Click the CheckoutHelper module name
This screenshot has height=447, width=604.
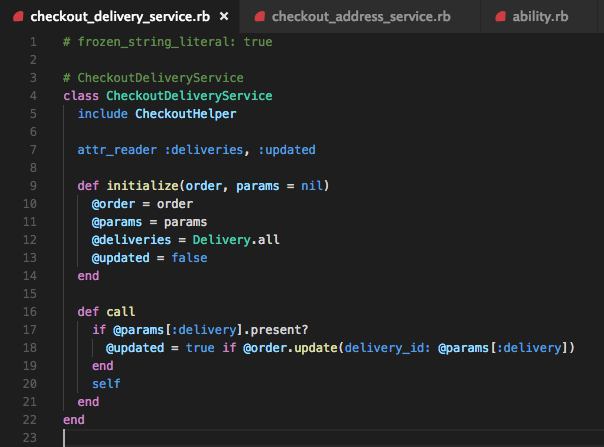coord(186,114)
